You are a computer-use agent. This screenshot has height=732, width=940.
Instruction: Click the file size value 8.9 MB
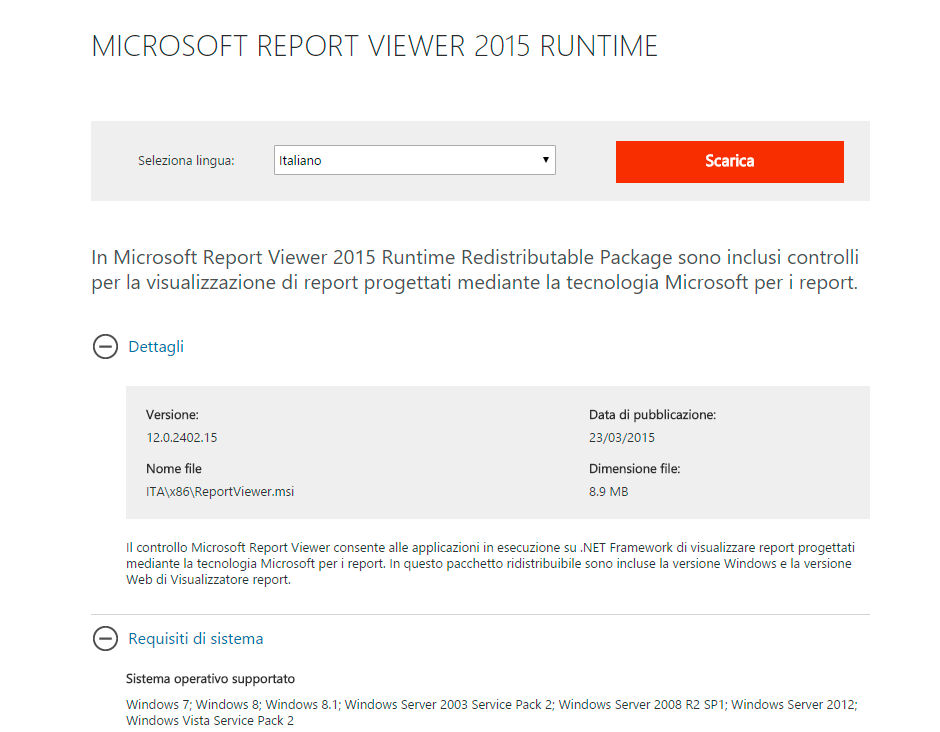608,492
